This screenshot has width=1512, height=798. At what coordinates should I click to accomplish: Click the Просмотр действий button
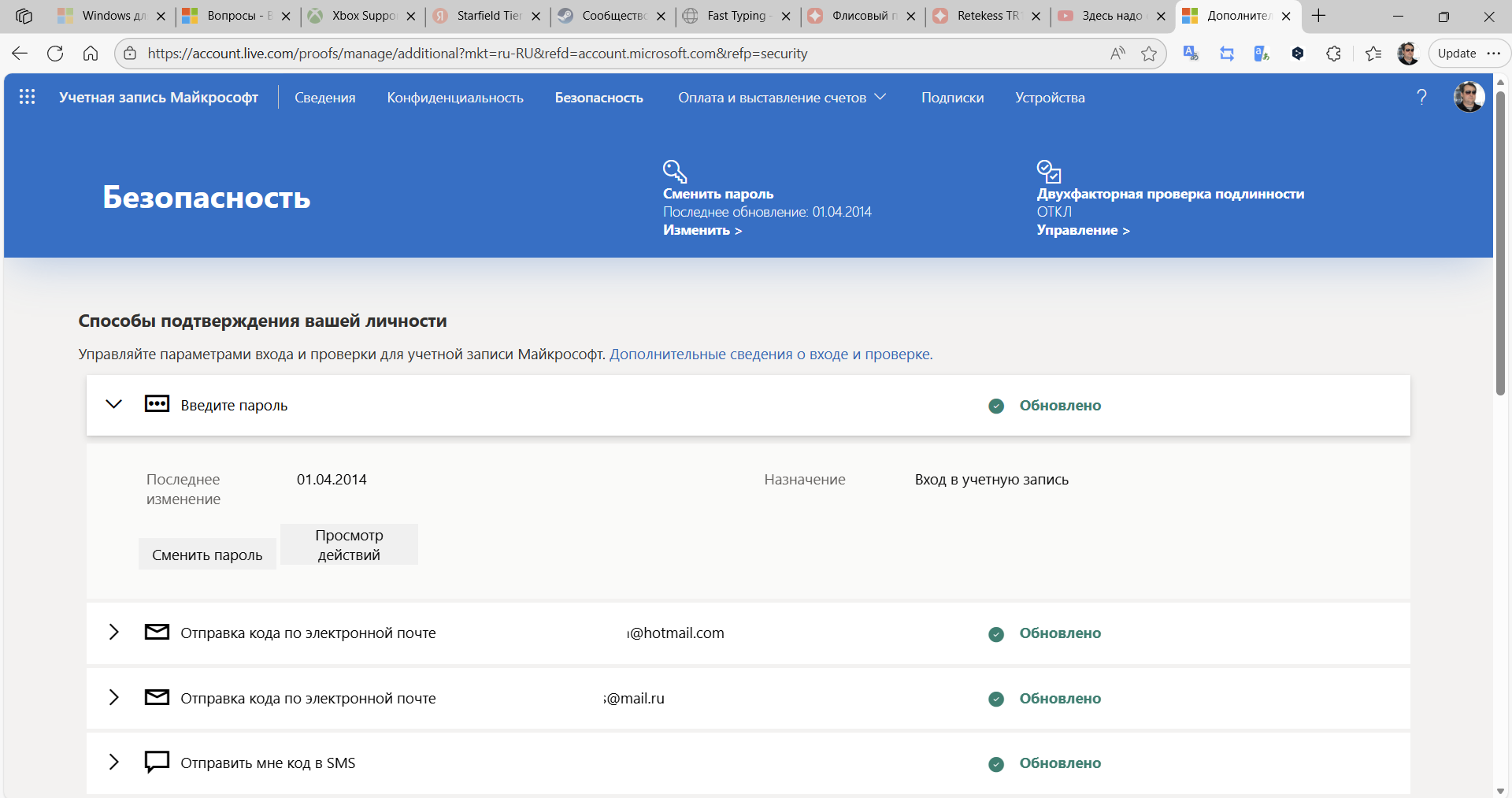pyautogui.click(x=349, y=544)
